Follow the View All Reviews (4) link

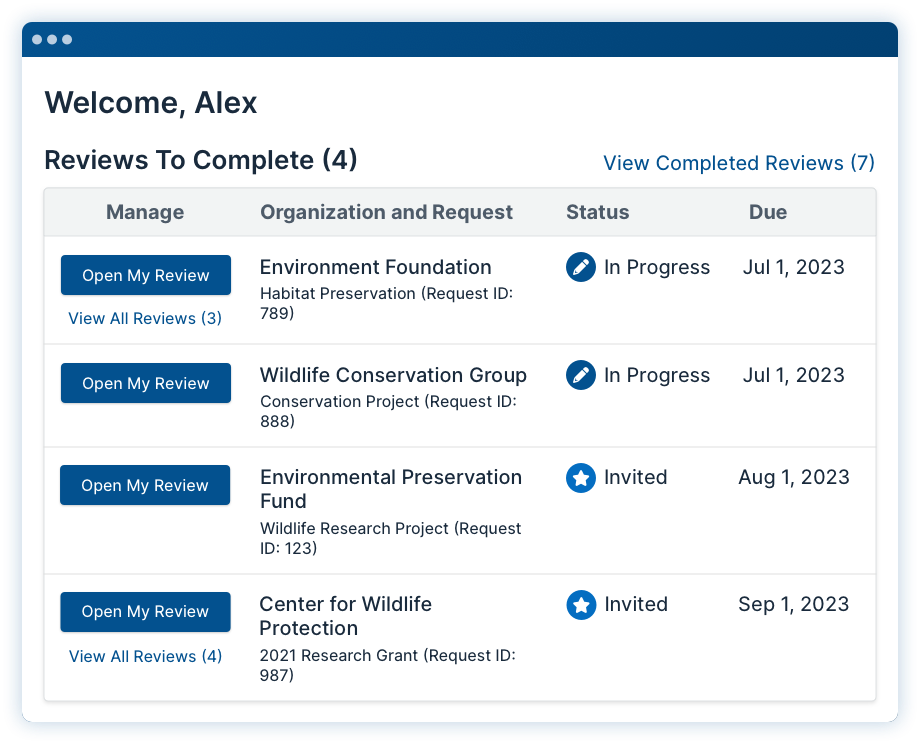pos(146,657)
